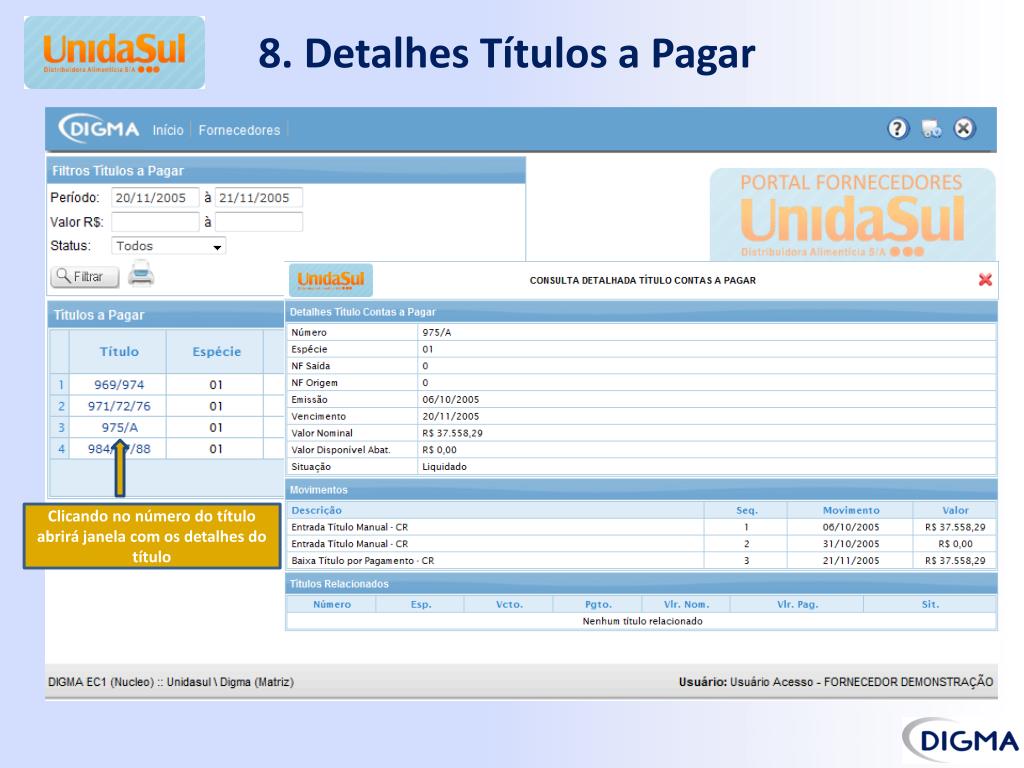Screen dimensions: 1024x768
Task: Click the Seq. column header
Action: (x=746, y=510)
